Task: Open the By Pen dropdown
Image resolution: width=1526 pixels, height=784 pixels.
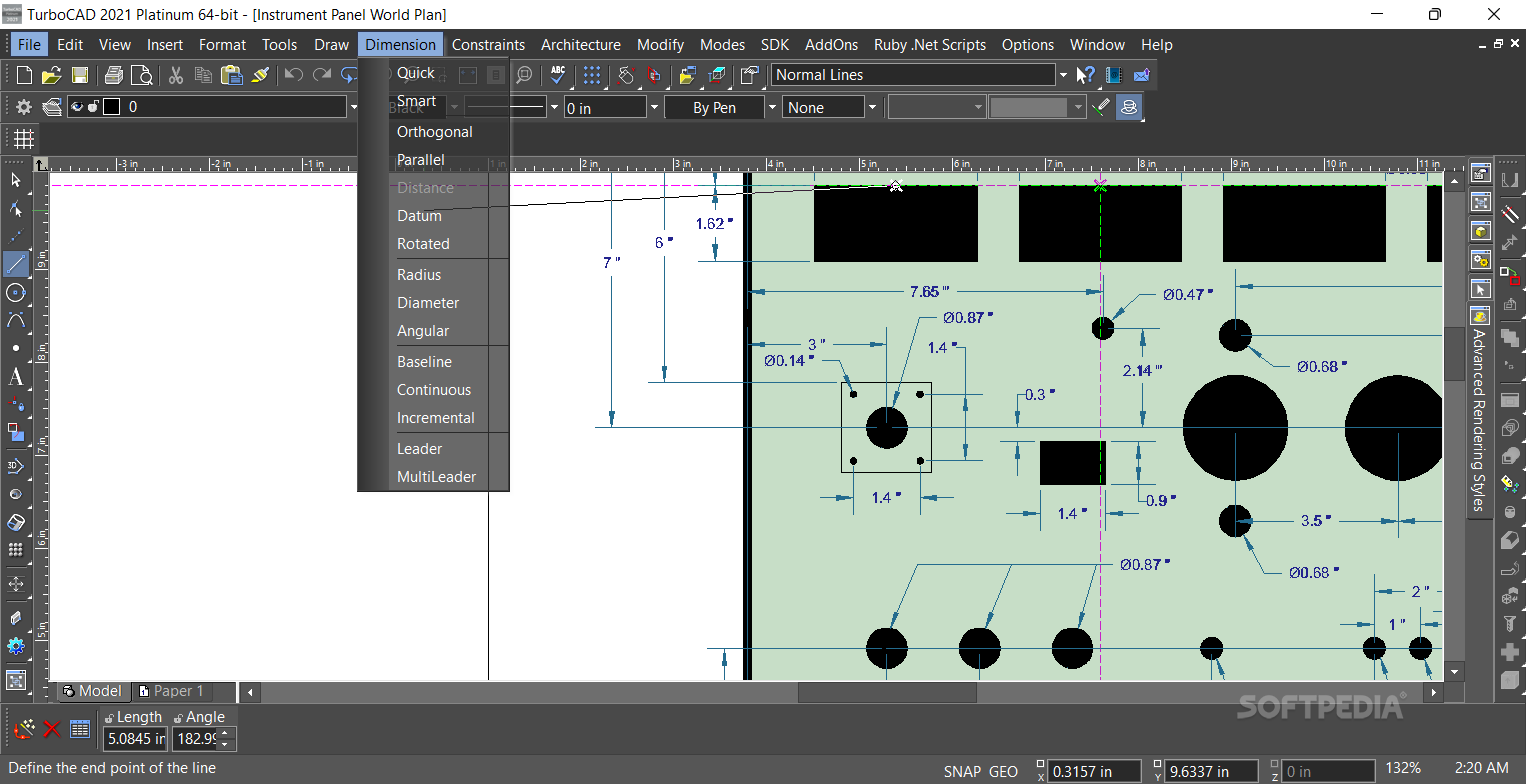Action: point(772,107)
